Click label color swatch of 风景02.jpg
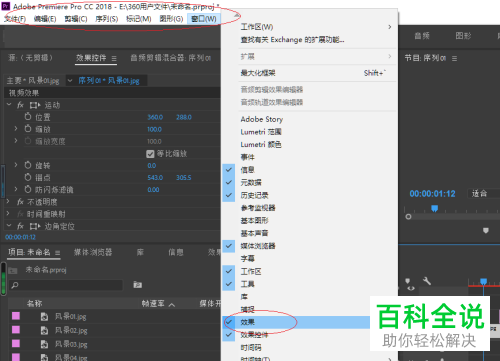 click(x=16, y=330)
